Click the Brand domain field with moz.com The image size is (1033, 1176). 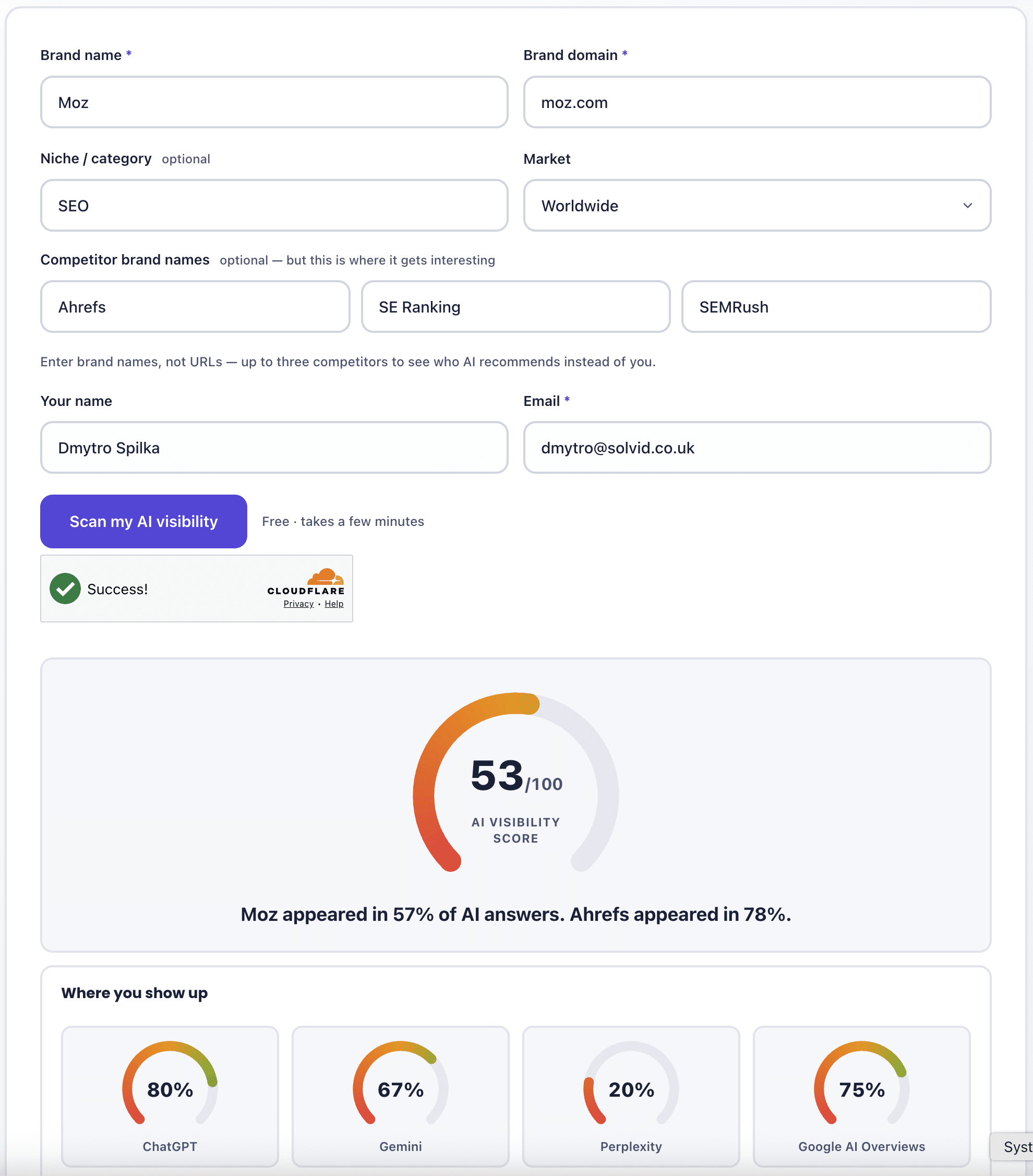(757, 102)
